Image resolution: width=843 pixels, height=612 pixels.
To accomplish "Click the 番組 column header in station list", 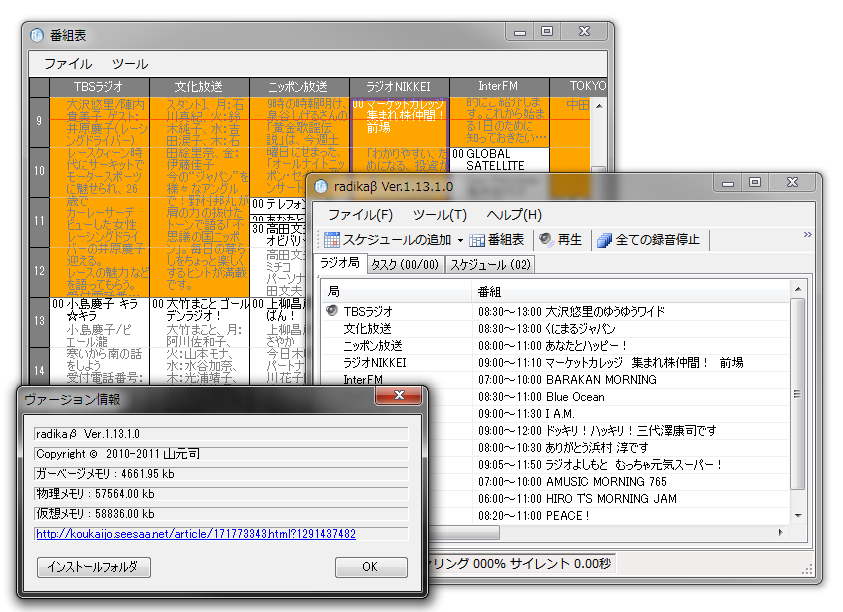I will tap(631, 291).
